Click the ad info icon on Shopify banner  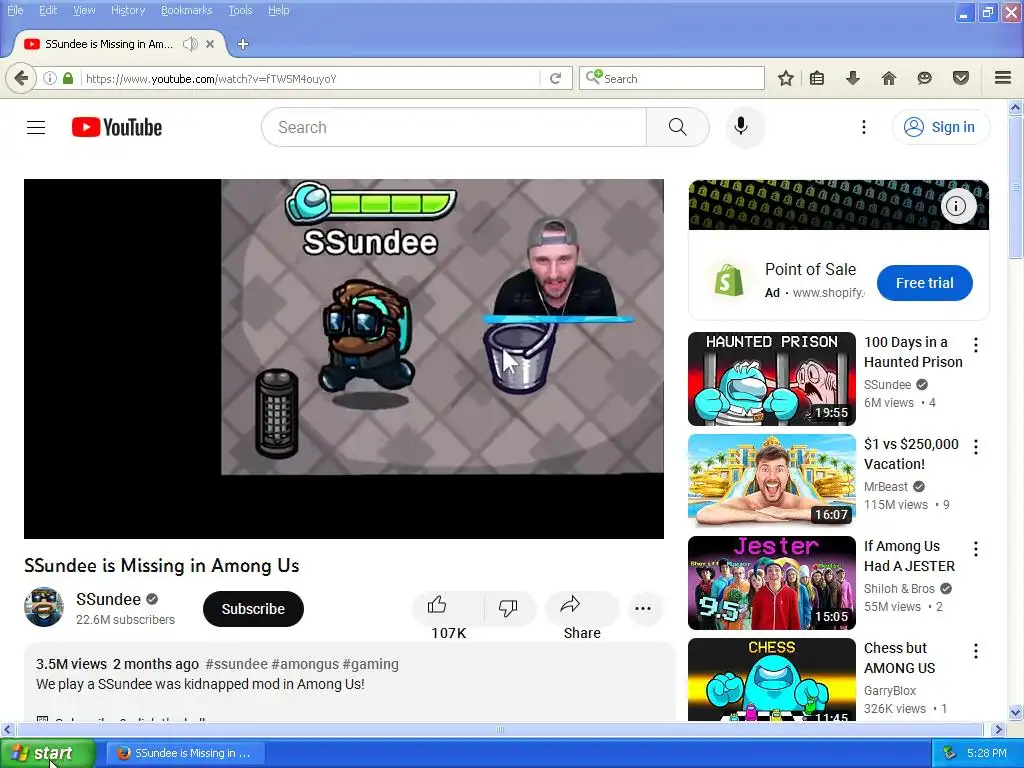[957, 206]
